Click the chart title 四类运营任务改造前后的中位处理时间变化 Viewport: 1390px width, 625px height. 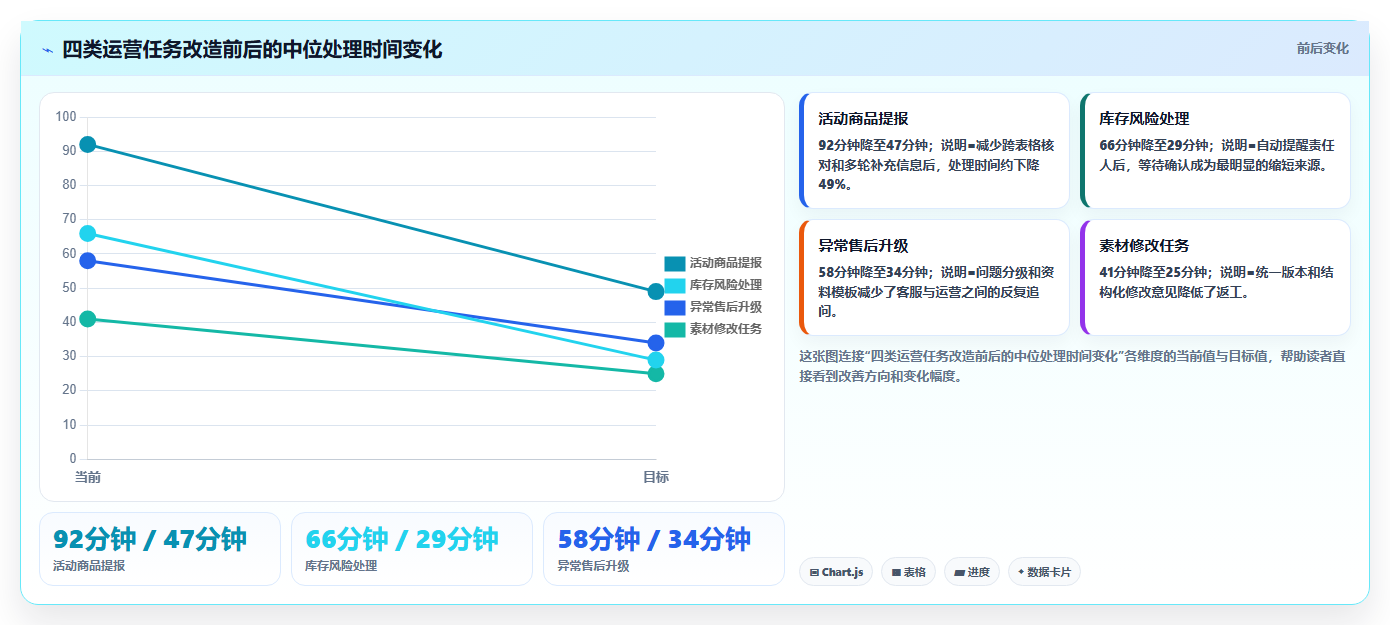tap(252, 49)
